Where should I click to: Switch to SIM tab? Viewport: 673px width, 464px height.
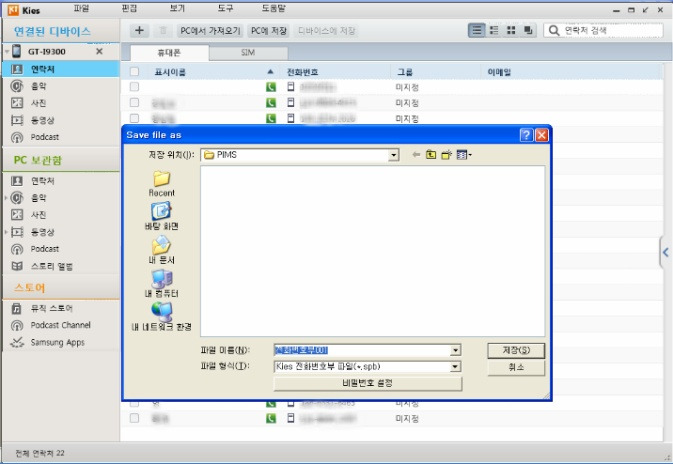point(248,53)
